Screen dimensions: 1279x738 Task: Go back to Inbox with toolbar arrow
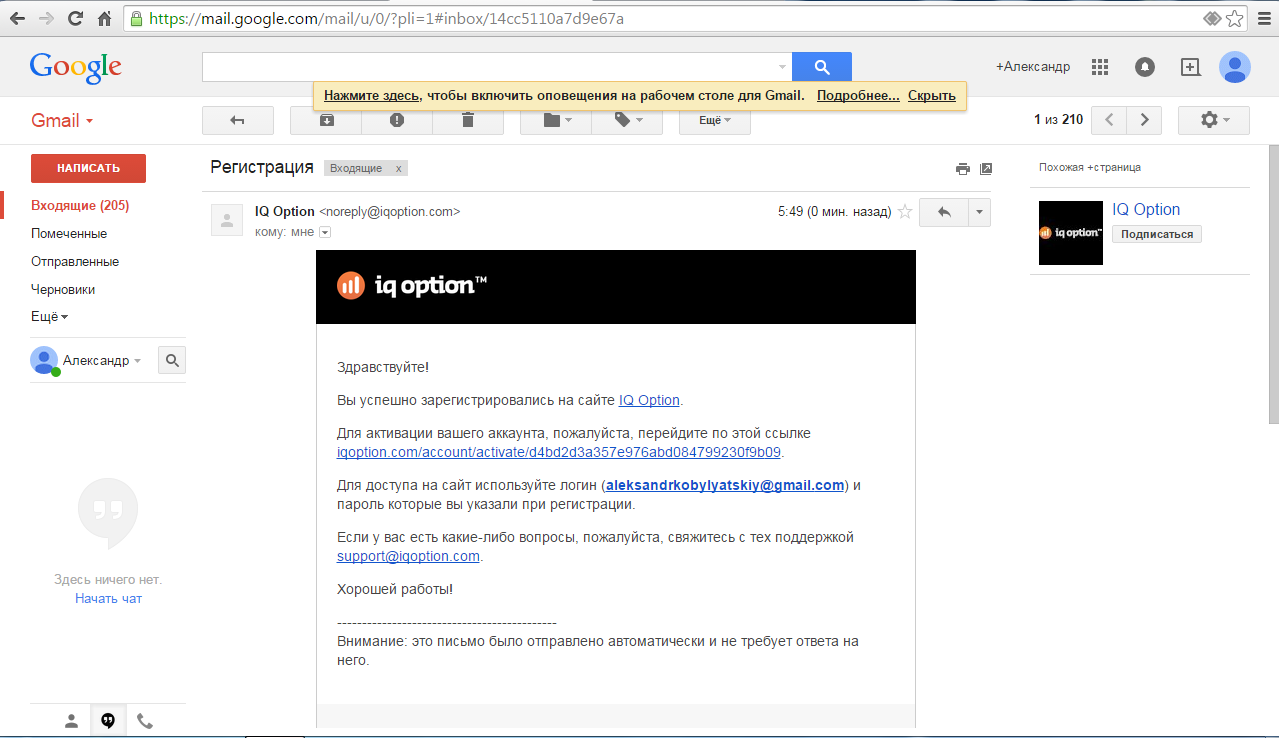(238, 120)
